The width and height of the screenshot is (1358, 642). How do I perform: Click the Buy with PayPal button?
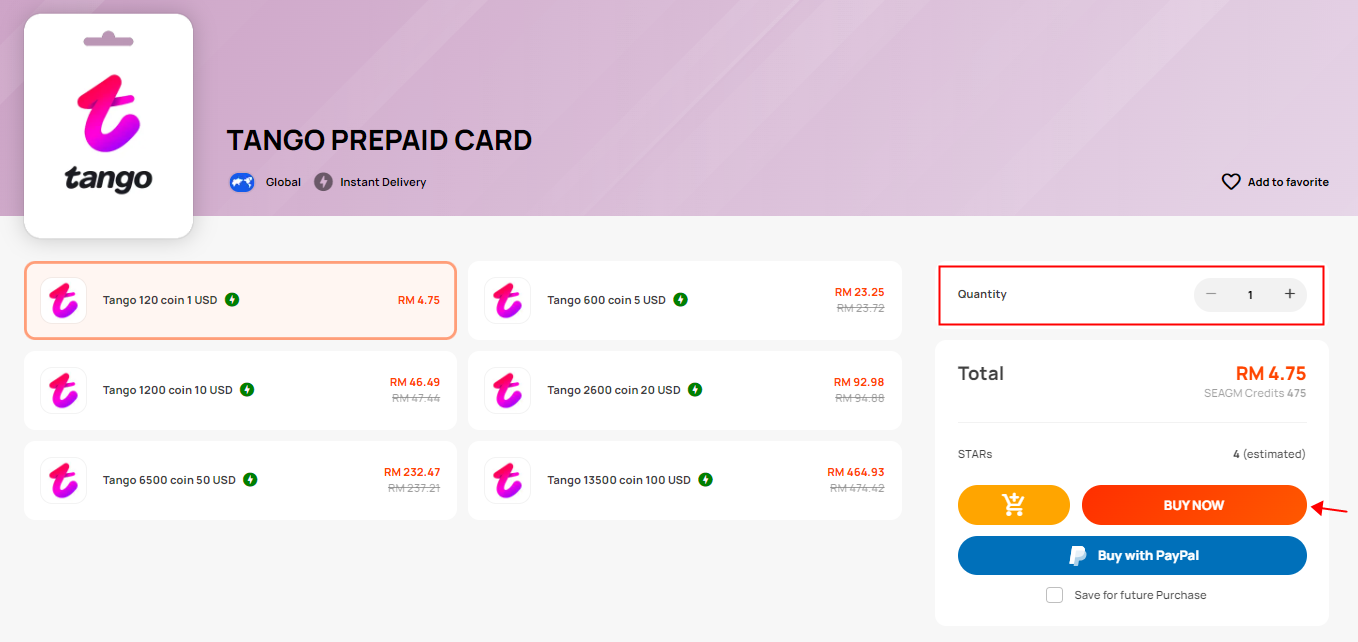pyautogui.click(x=1132, y=556)
